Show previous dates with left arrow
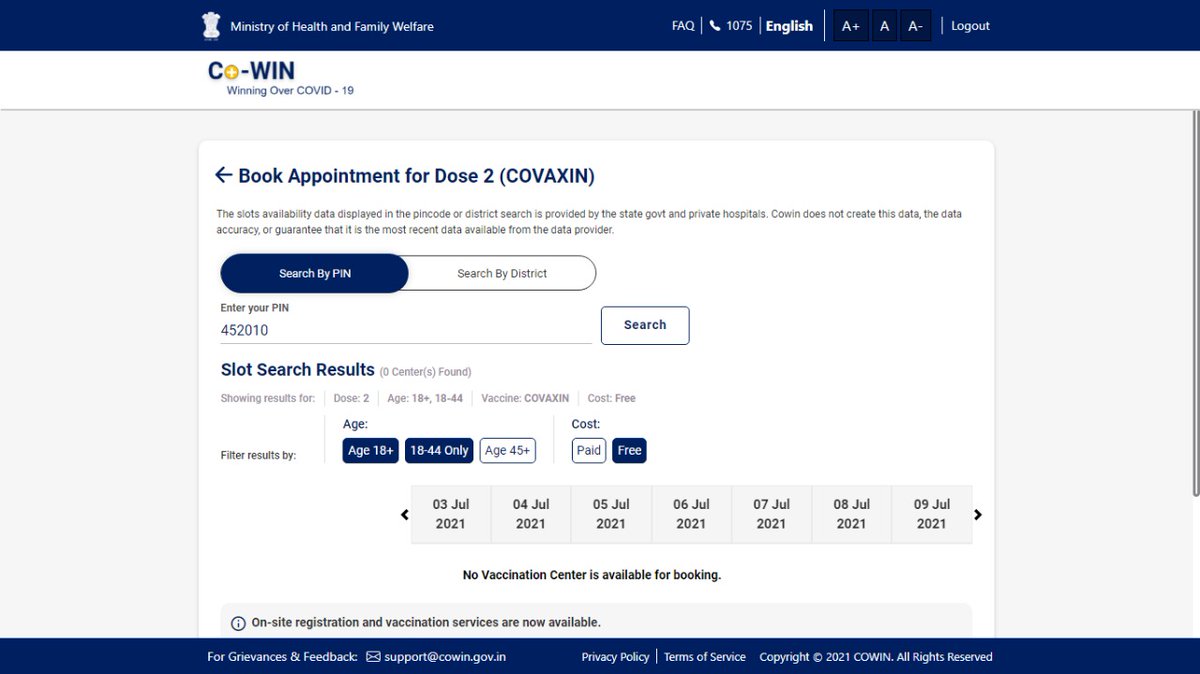The width and height of the screenshot is (1200, 674). (x=405, y=515)
